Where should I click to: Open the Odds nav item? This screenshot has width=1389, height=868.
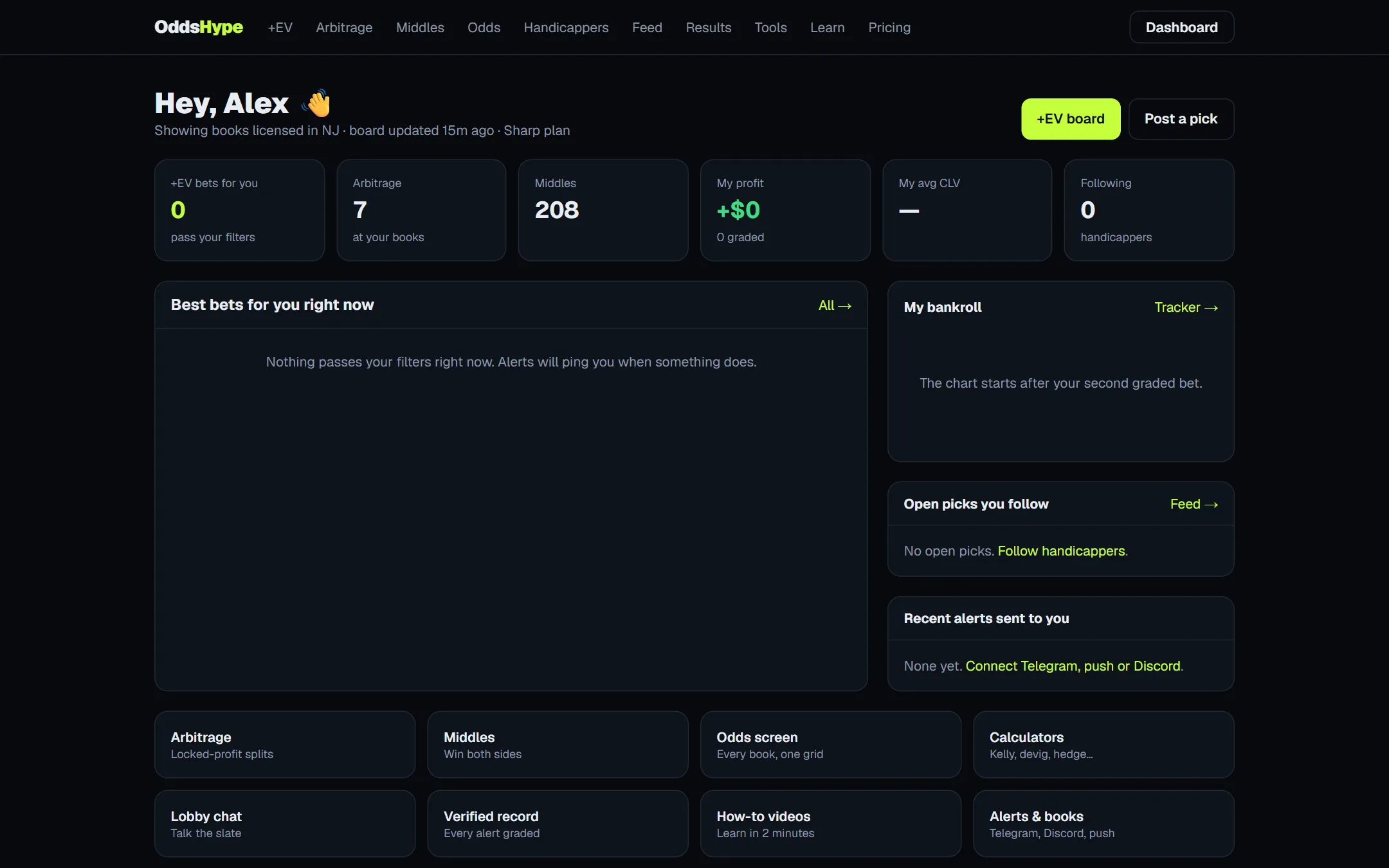pyautogui.click(x=484, y=28)
